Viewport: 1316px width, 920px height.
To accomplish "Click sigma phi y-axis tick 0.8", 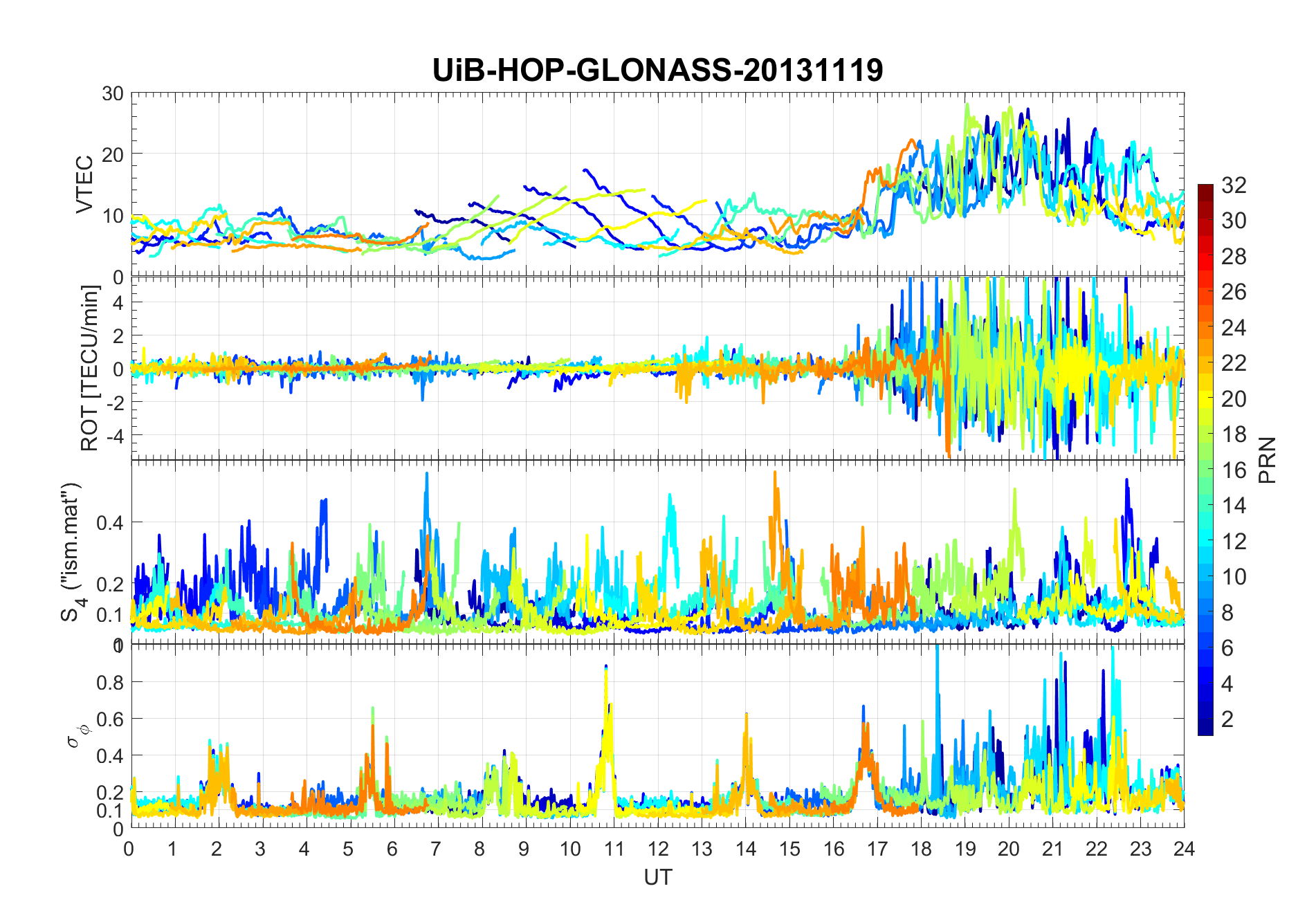I will click(x=111, y=682).
